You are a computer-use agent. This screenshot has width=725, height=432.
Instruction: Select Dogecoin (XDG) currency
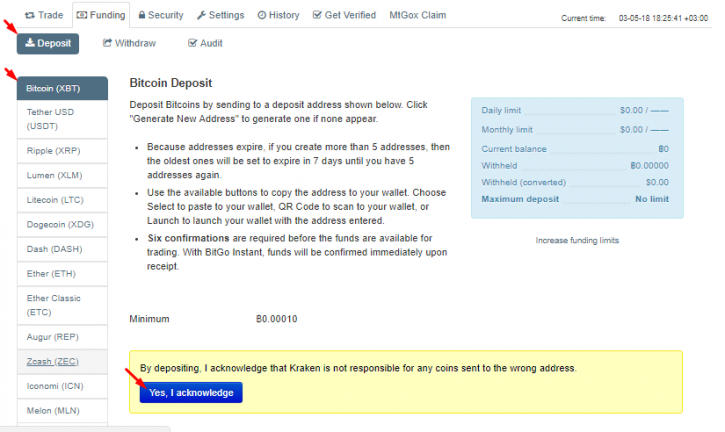62,224
